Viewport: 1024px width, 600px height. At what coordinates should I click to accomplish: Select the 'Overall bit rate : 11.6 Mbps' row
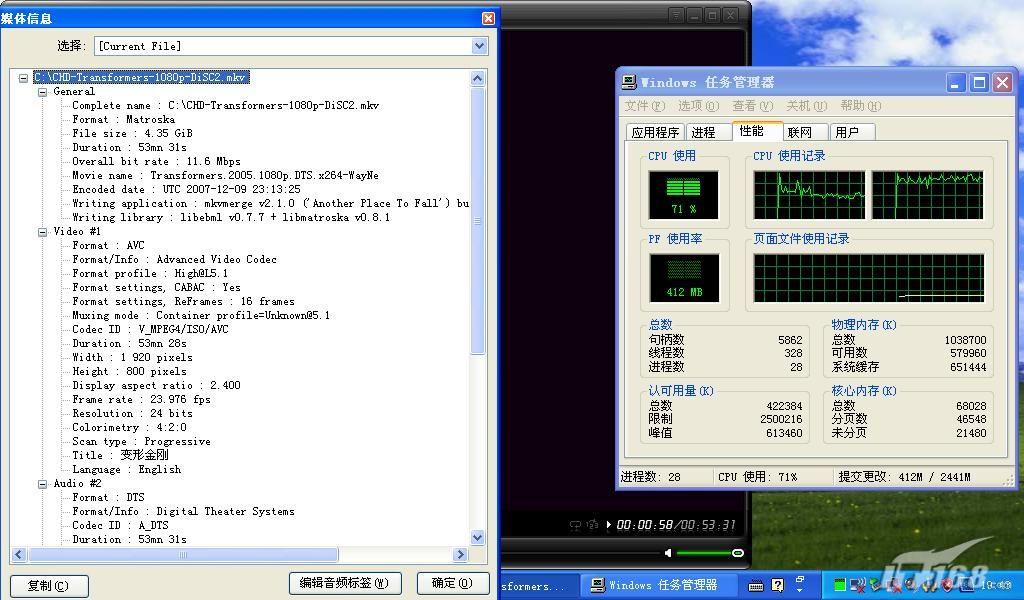tap(156, 162)
